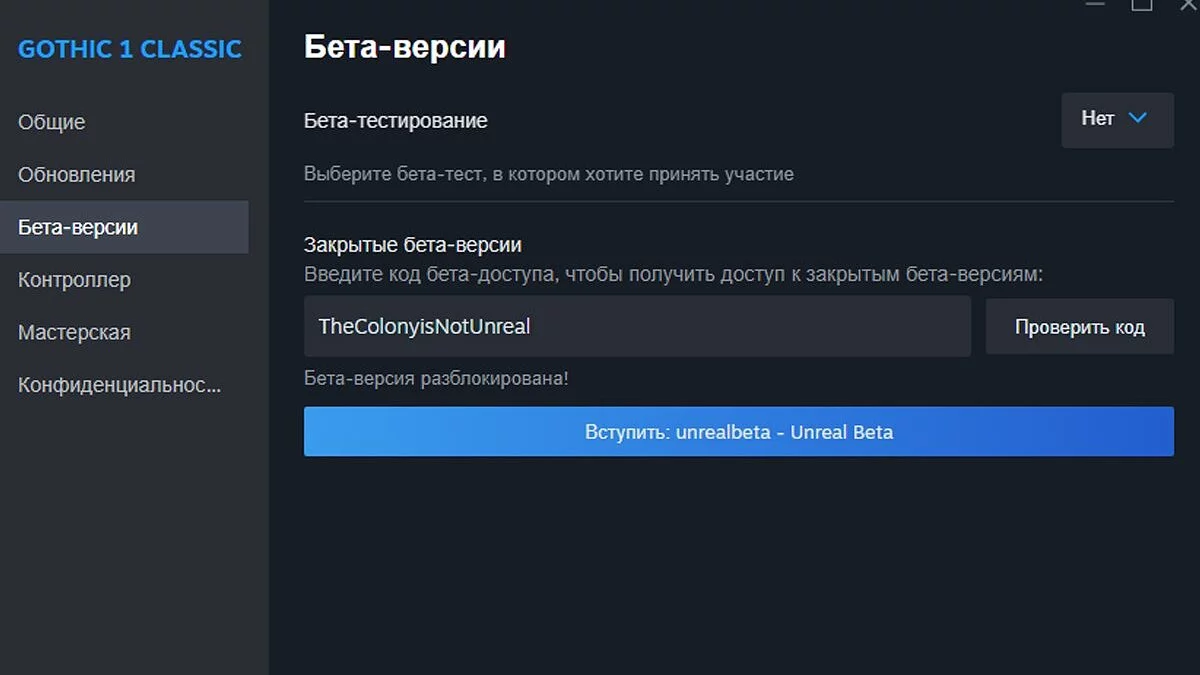Select the Бета-версии sidebar tab
The height and width of the screenshot is (675, 1200).
click(78, 227)
